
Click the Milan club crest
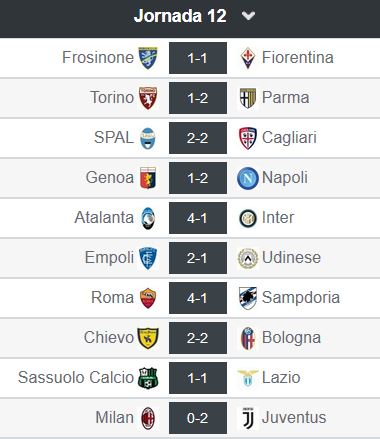point(148,418)
